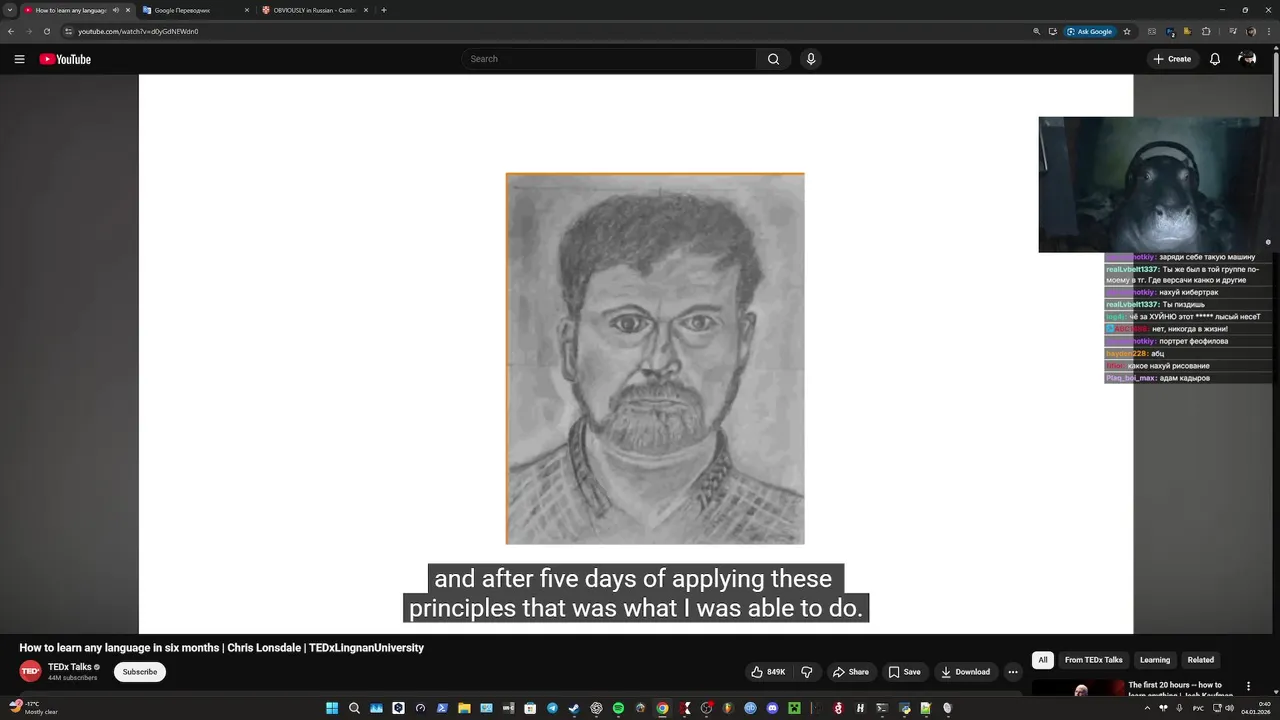Go back with the browser back arrow
The width and height of the screenshot is (1280, 720).
tap(11, 31)
